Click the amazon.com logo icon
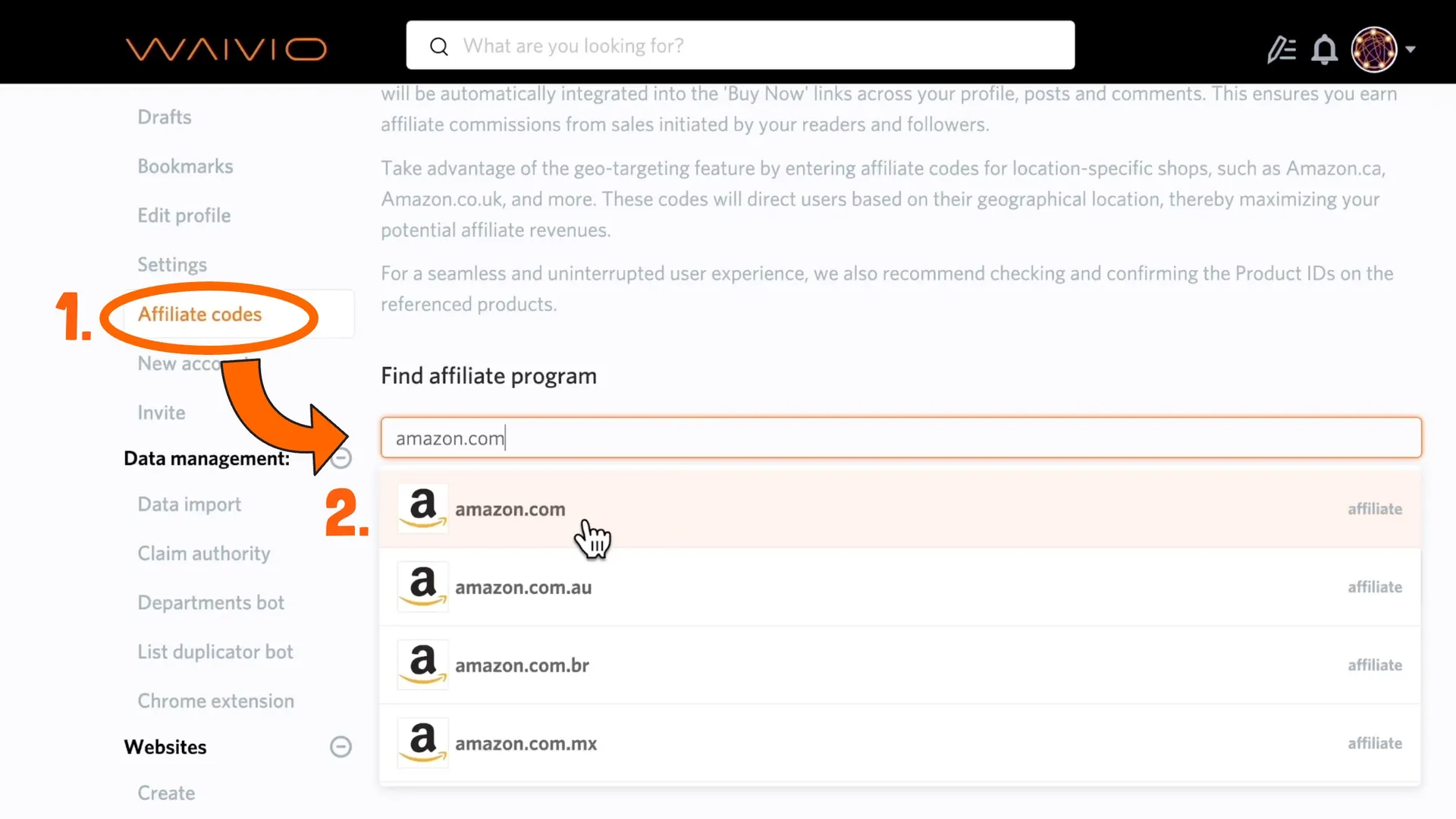The width and height of the screenshot is (1456, 819). coord(423,509)
